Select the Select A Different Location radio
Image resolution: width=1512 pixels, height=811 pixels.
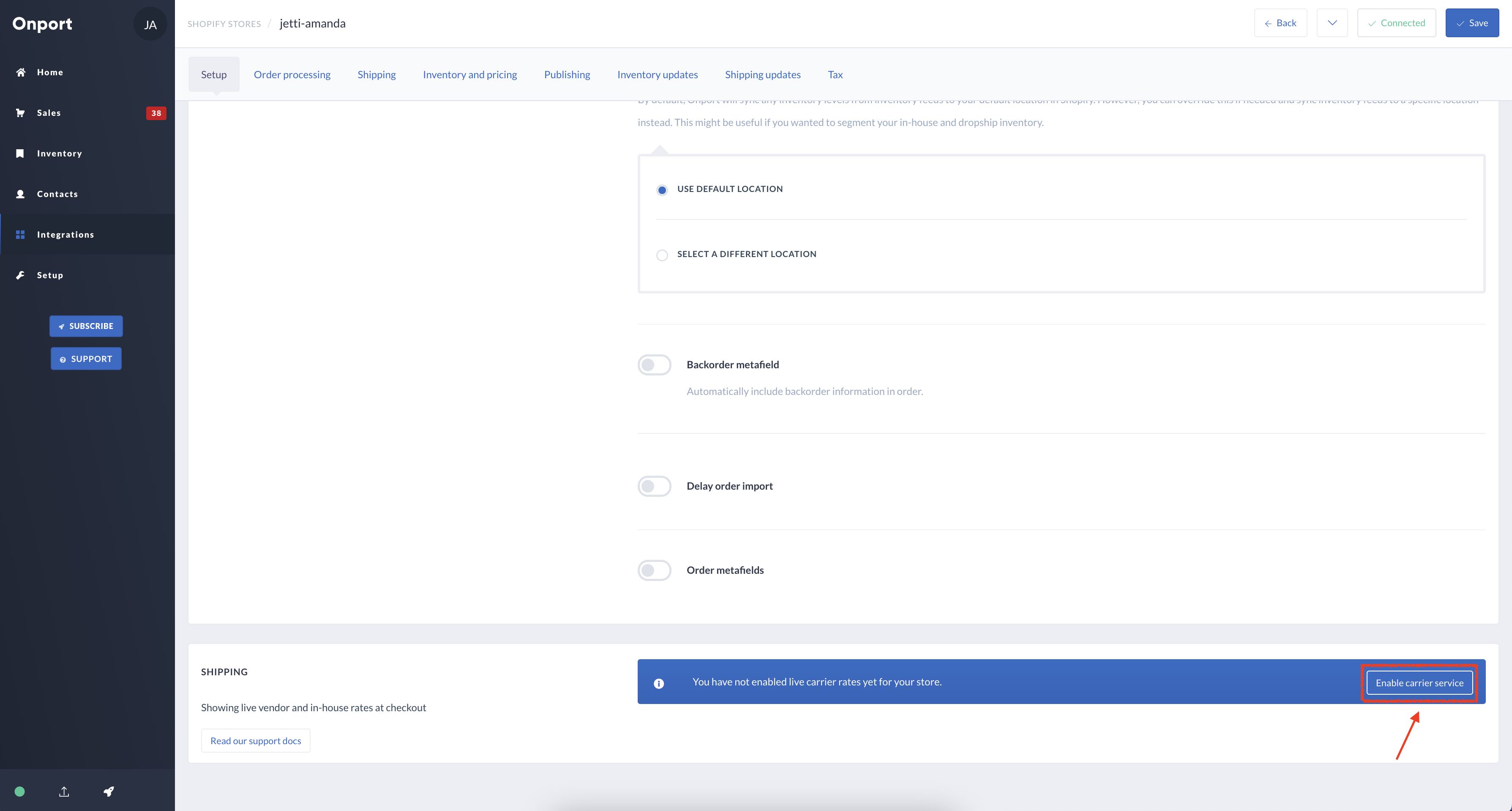point(662,255)
